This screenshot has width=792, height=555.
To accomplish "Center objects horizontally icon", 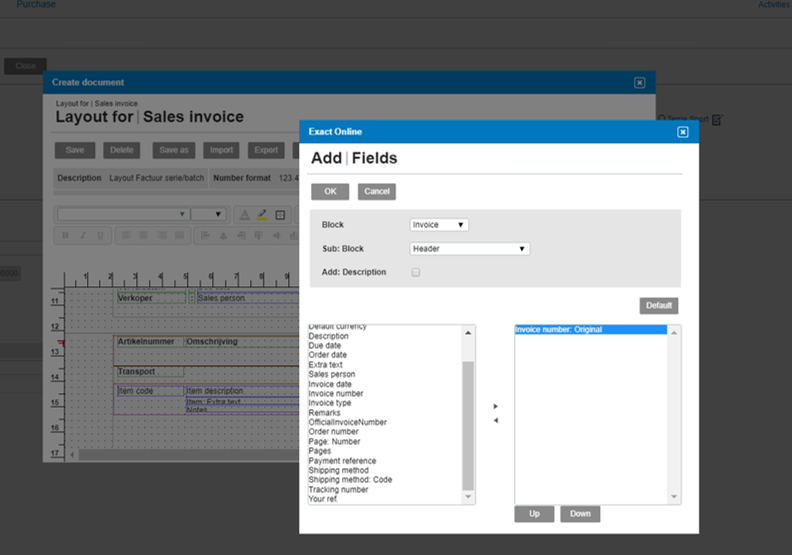I will pos(223,235).
